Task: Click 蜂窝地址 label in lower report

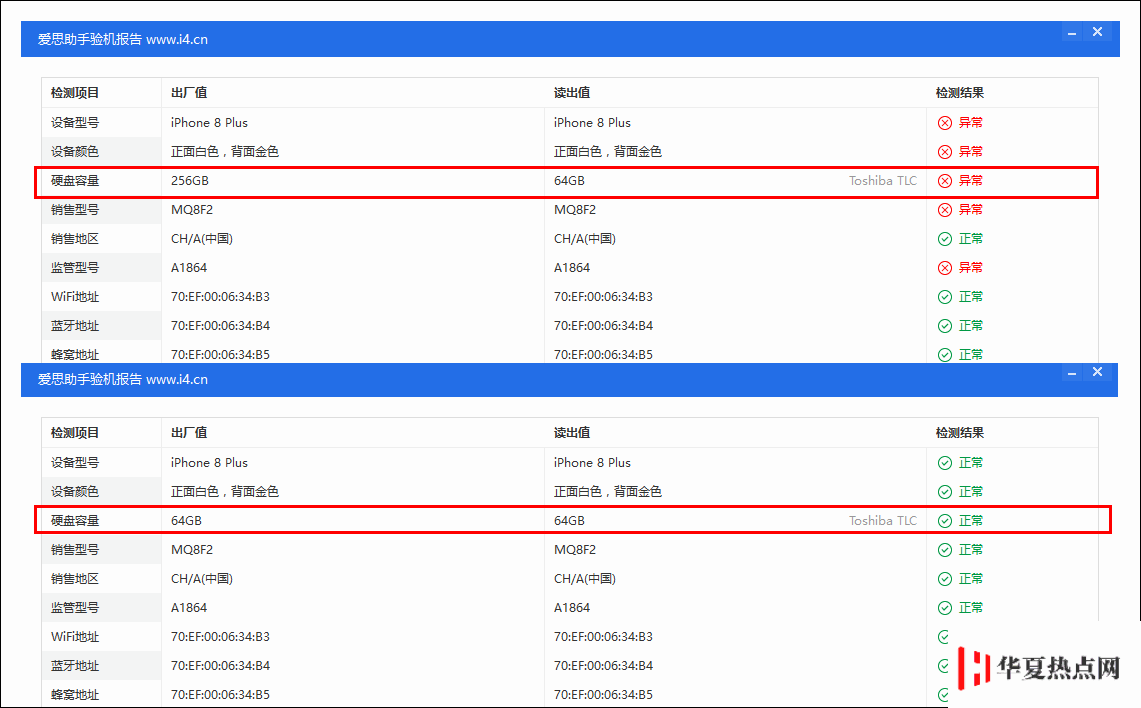Action: [x=75, y=695]
